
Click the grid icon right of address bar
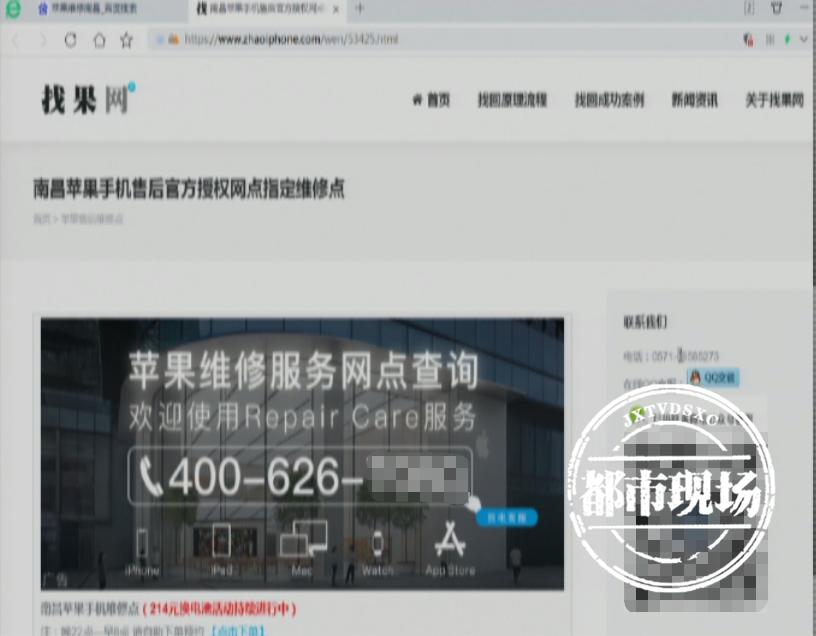click(x=770, y=40)
